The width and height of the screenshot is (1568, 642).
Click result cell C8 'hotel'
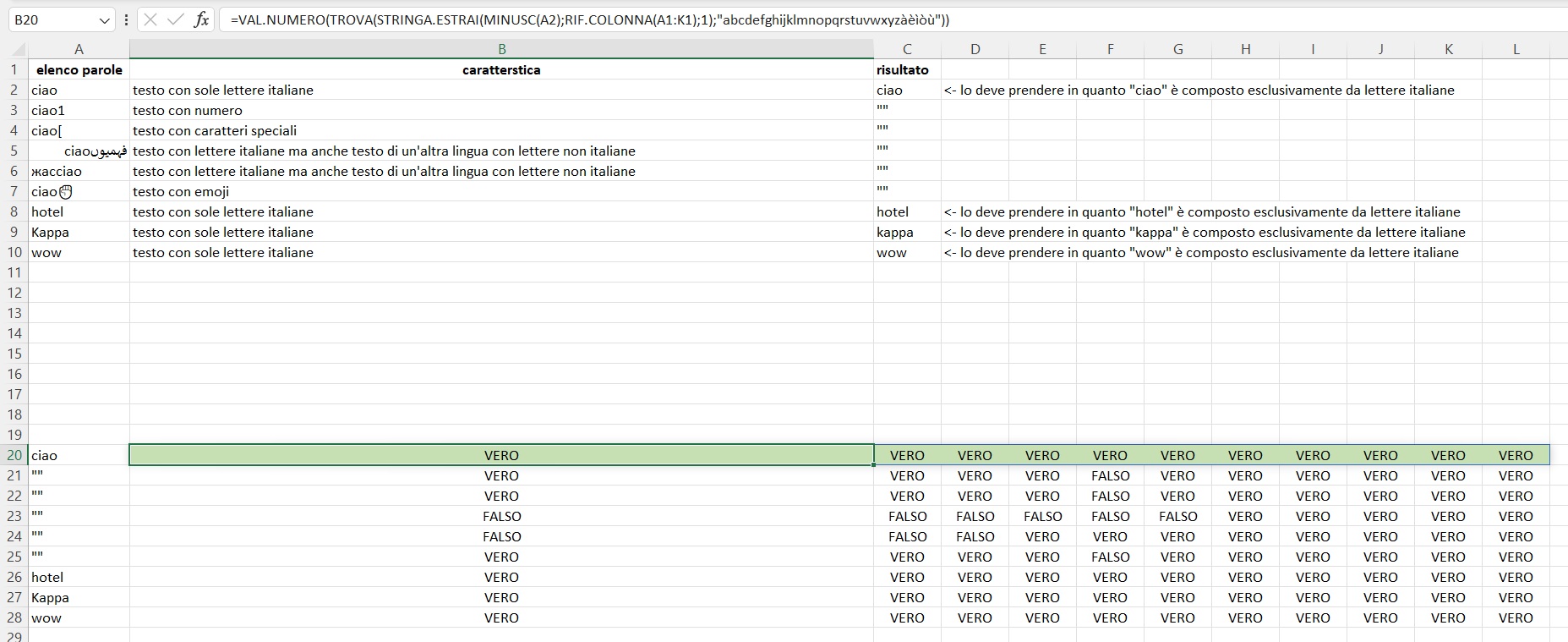pos(907,211)
